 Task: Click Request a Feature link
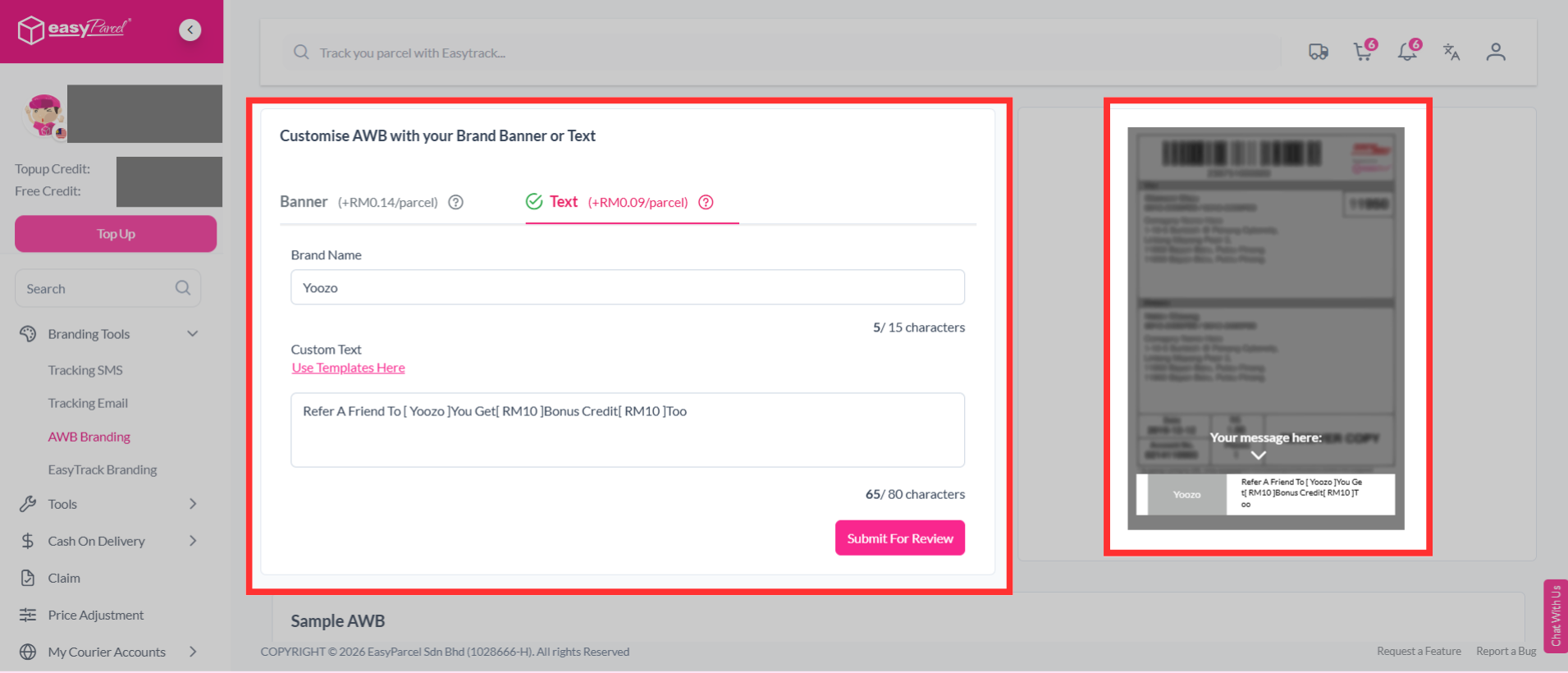(1419, 652)
